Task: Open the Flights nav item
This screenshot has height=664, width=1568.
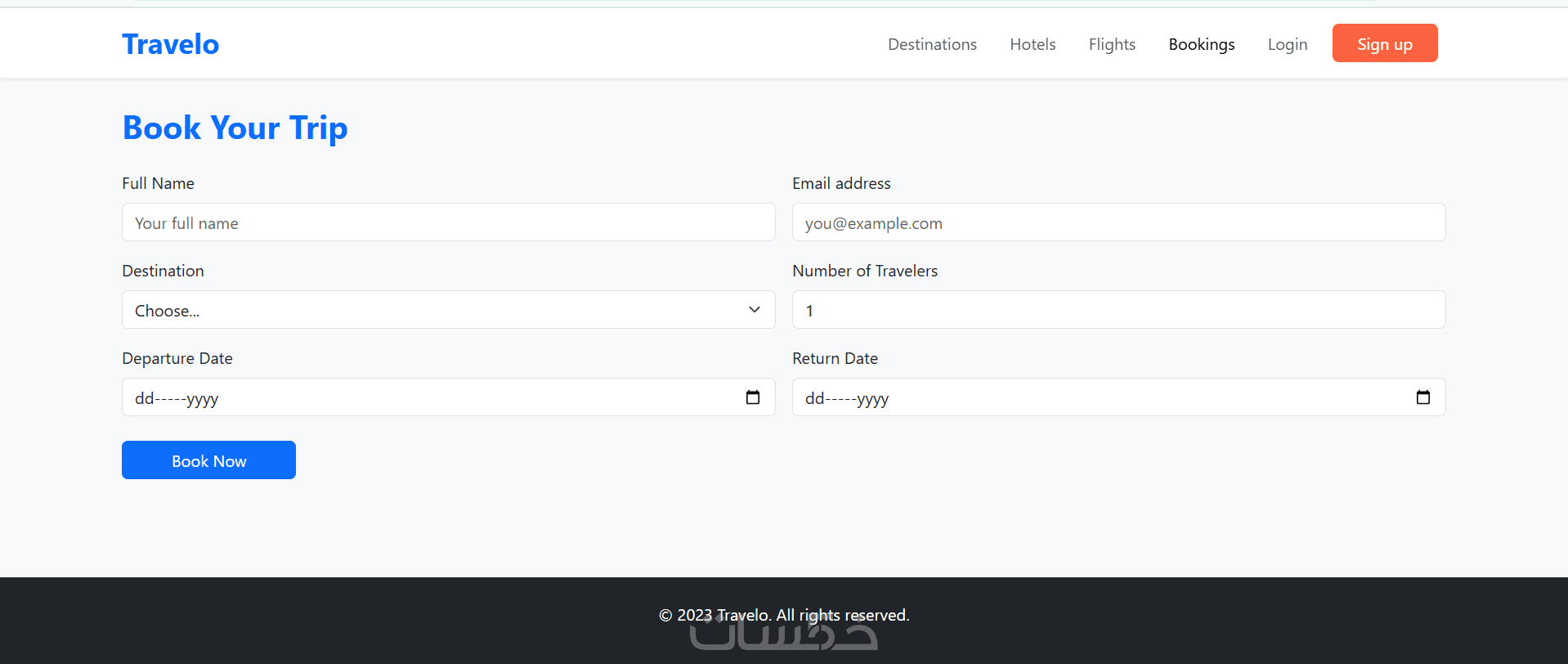Action: tap(1112, 44)
